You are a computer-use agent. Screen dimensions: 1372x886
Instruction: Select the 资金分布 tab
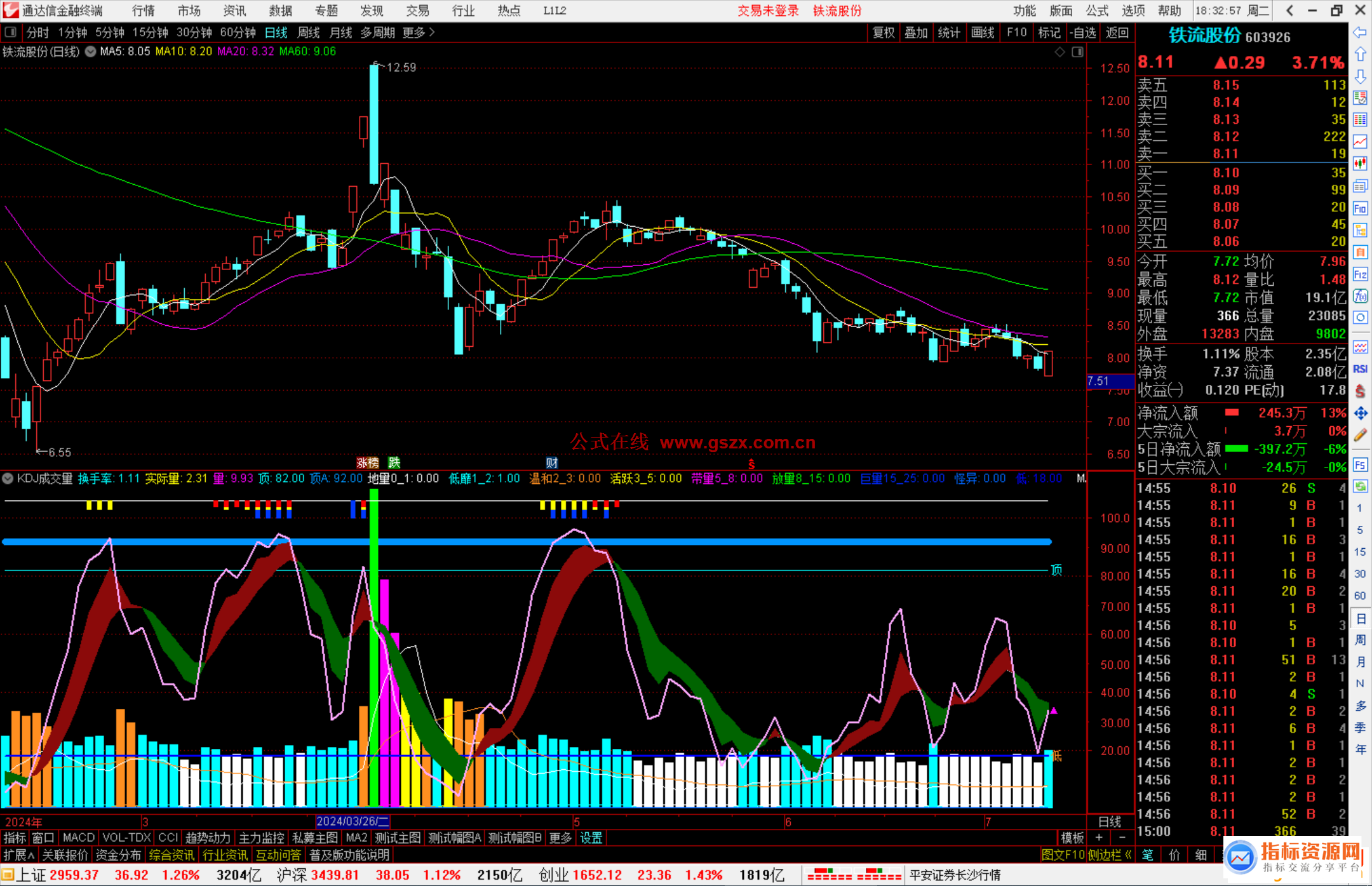(x=118, y=855)
